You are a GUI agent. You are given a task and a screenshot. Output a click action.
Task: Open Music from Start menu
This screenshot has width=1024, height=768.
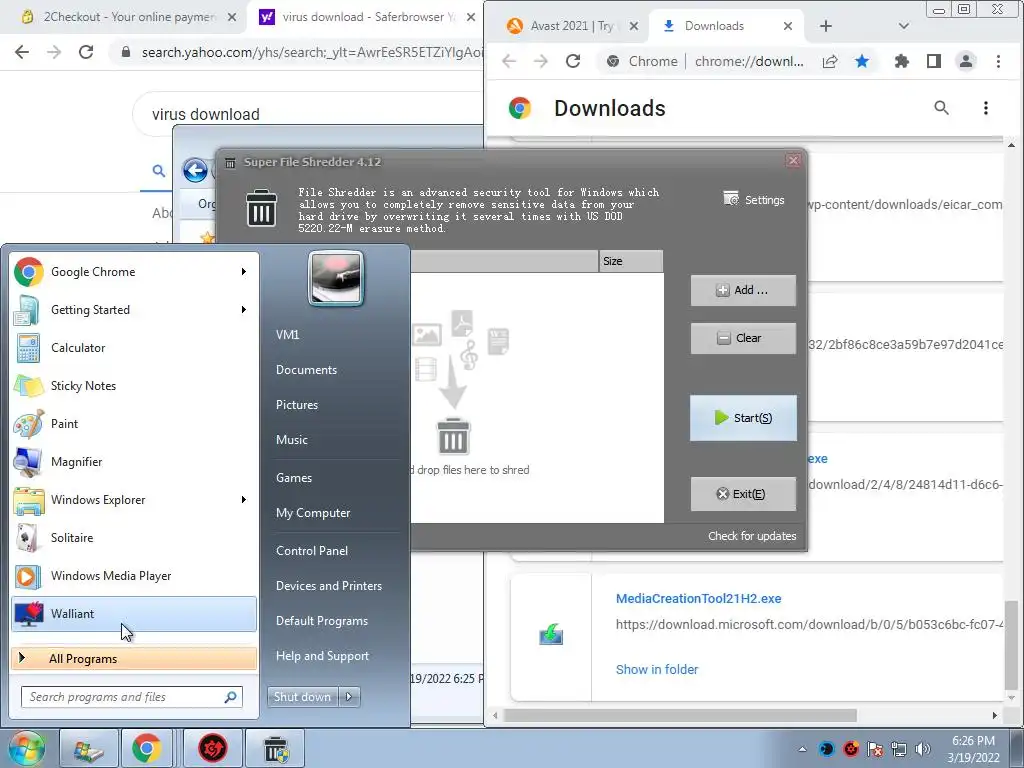tap(291, 440)
